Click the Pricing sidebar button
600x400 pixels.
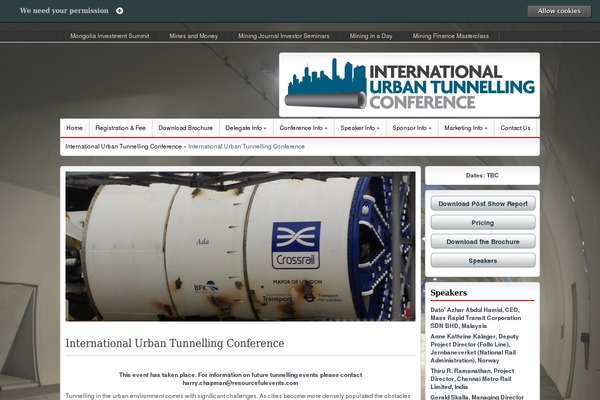[x=483, y=222]
